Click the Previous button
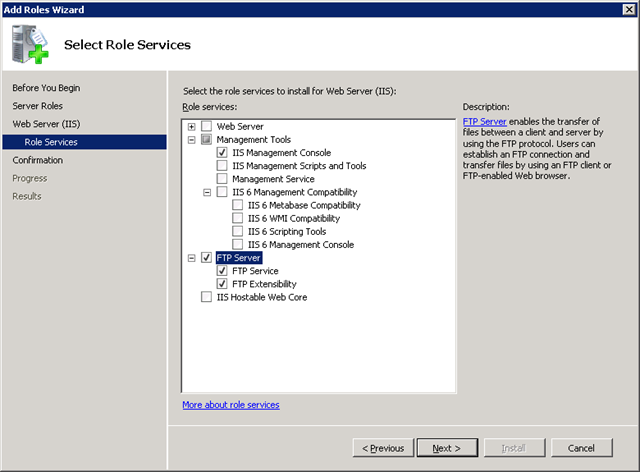This screenshot has height=472, width=640. tap(383, 448)
